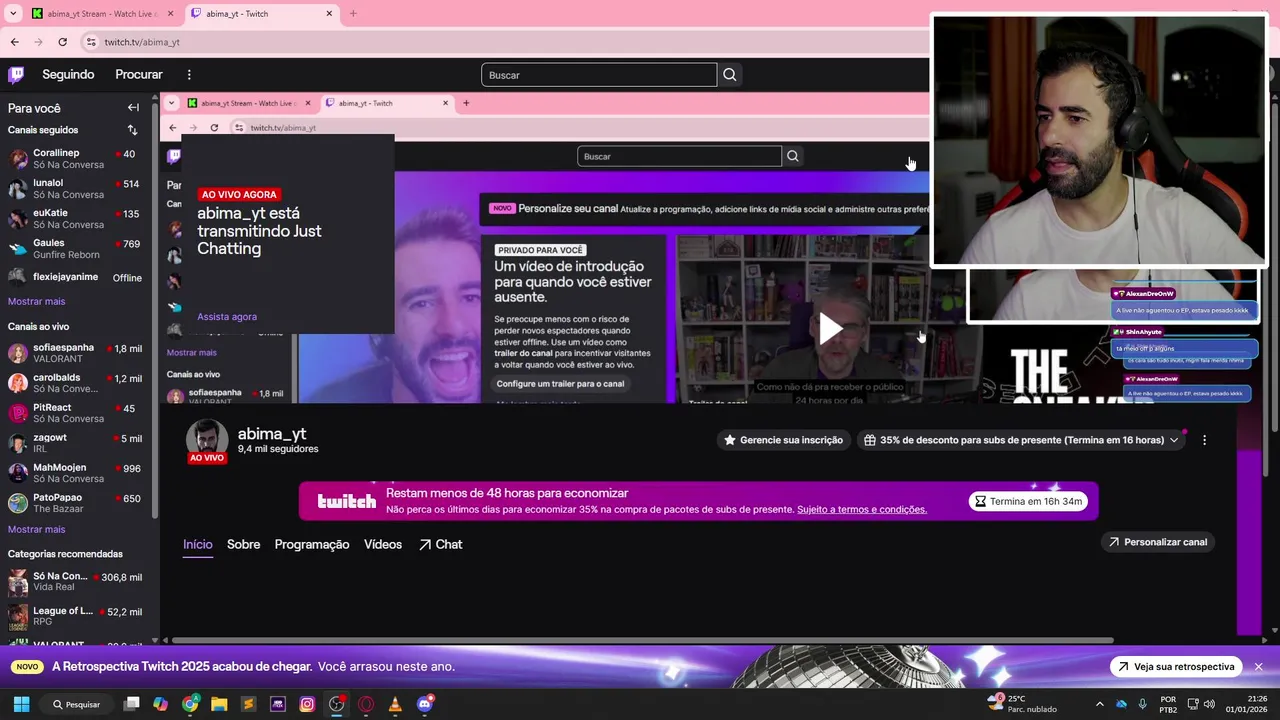This screenshot has width=1280, height=720.
Task: Open File Explorer from the taskbar
Action: [219, 704]
